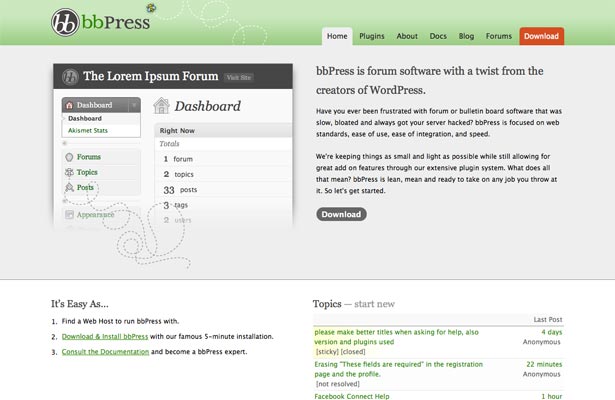This screenshot has width=615, height=400.
Task: Open the Download & Install bbPress link
Action: [105, 336]
